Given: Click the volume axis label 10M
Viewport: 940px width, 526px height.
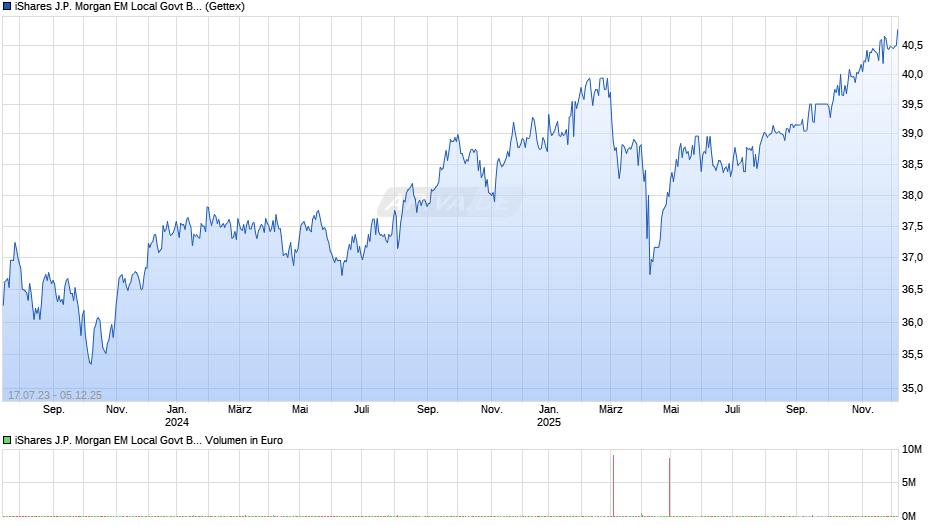Looking at the screenshot, I should pos(912,450).
